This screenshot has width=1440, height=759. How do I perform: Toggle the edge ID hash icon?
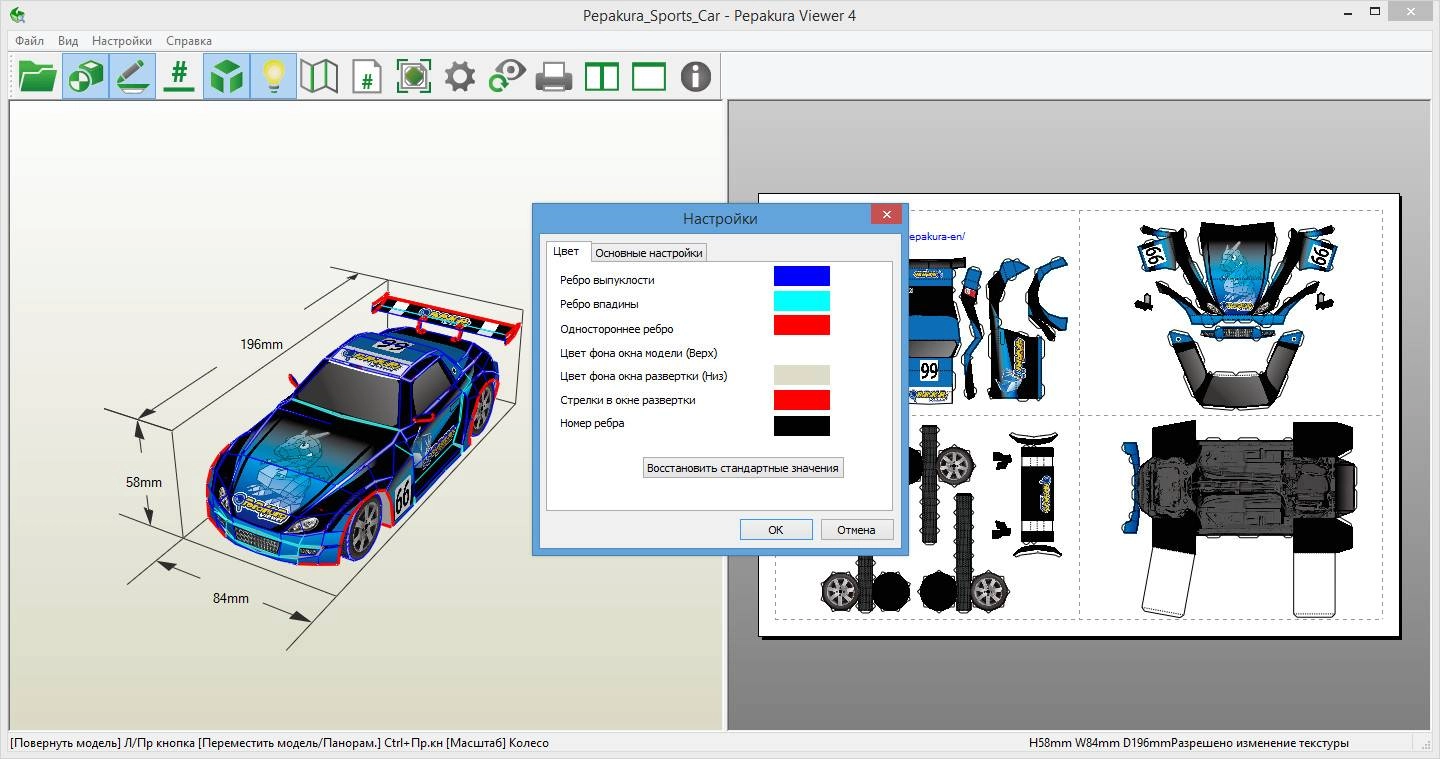tap(179, 76)
